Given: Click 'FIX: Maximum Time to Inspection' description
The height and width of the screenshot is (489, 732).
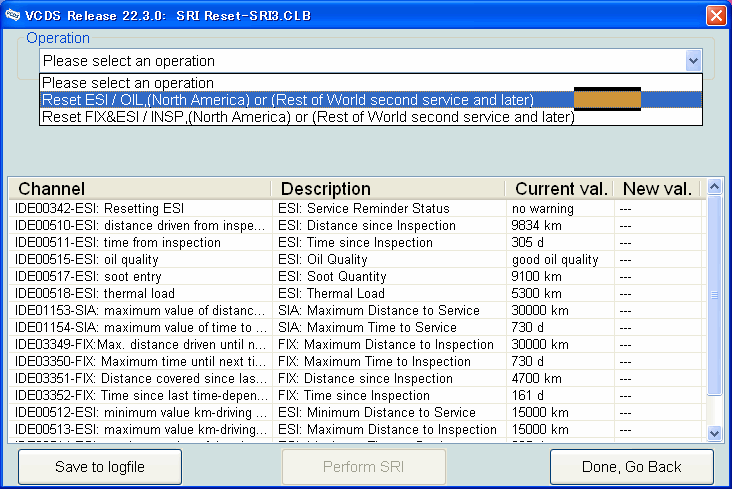Looking at the screenshot, I should pyautogui.click(x=374, y=361).
